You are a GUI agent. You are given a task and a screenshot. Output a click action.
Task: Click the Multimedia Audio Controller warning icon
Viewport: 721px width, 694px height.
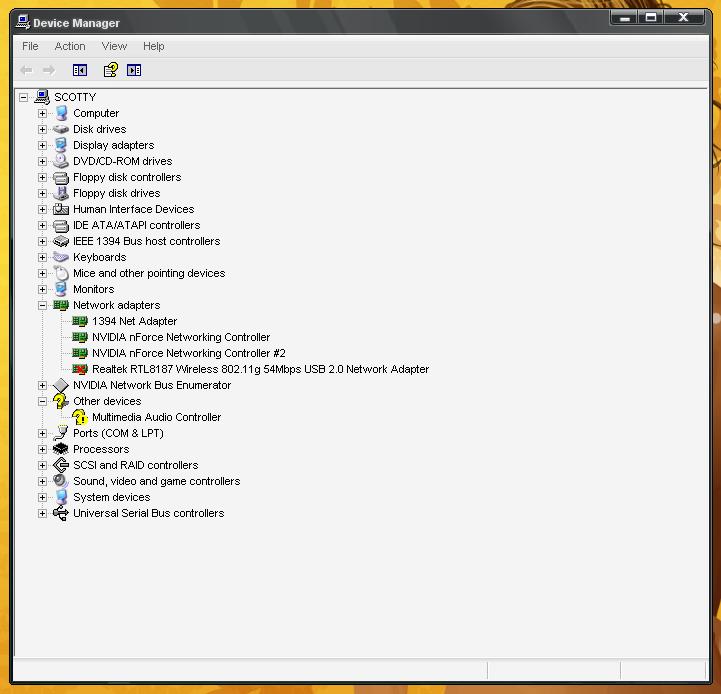(x=80, y=417)
